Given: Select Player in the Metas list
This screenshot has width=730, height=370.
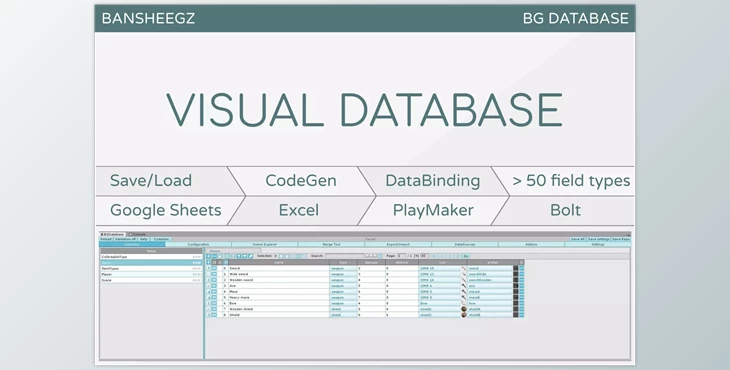Looking at the screenshot, I should [151, 275].
